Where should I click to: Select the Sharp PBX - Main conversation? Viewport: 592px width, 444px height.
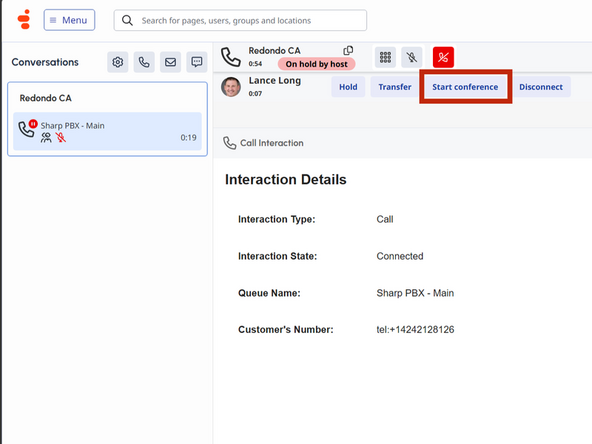pos(107,131)
